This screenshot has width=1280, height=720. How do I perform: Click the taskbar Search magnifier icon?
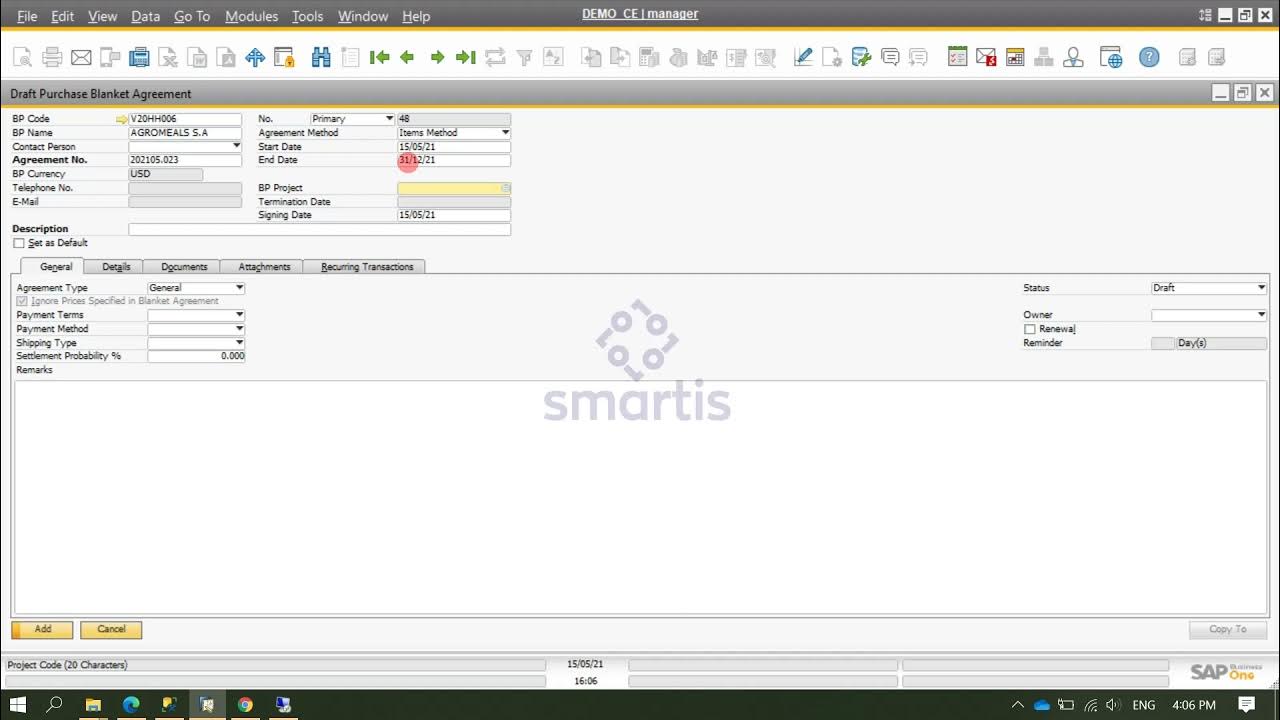pos(55,705)
